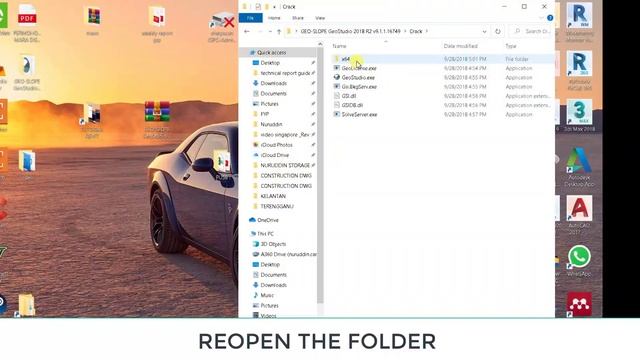Open WhatsApp desktop shortcut
Viewport: 640px width, 360px height.
click(579, 261)
